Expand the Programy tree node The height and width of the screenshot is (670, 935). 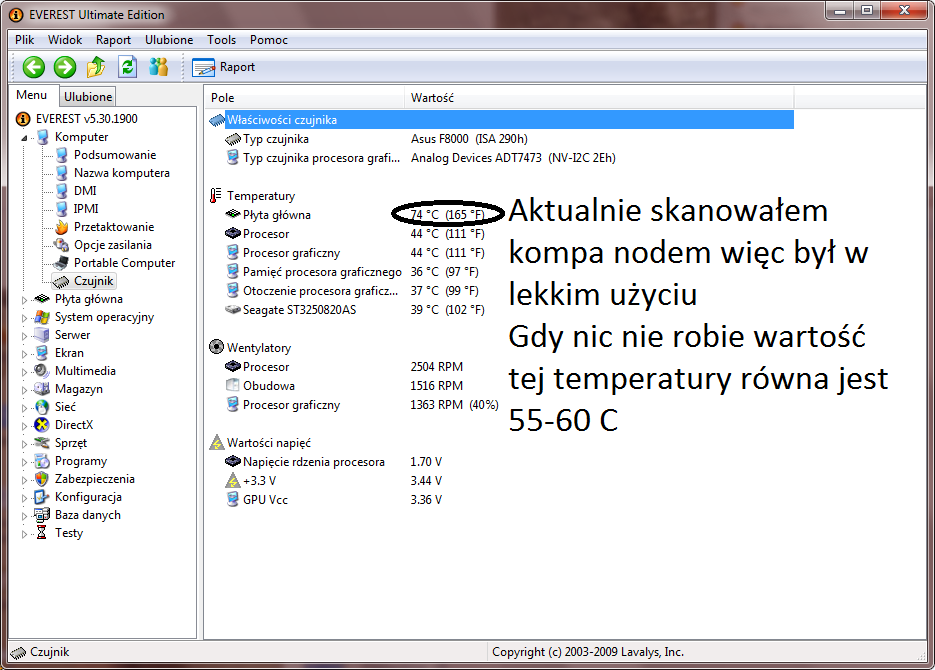click(x=24, y=462)
